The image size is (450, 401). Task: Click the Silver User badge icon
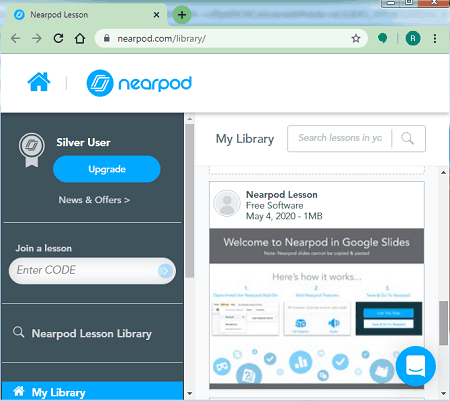(x=32, y=150)
